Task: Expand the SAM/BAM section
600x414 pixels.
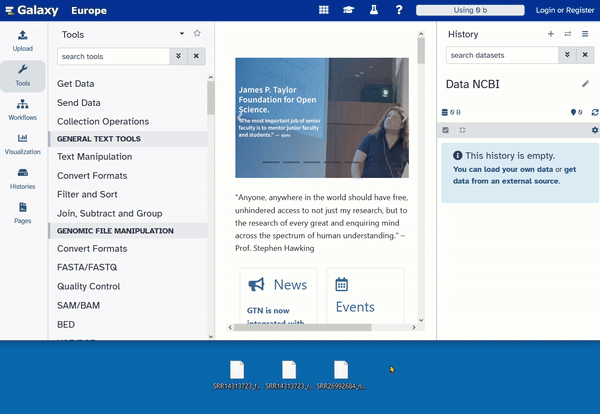Action: (x=78, y=306)
